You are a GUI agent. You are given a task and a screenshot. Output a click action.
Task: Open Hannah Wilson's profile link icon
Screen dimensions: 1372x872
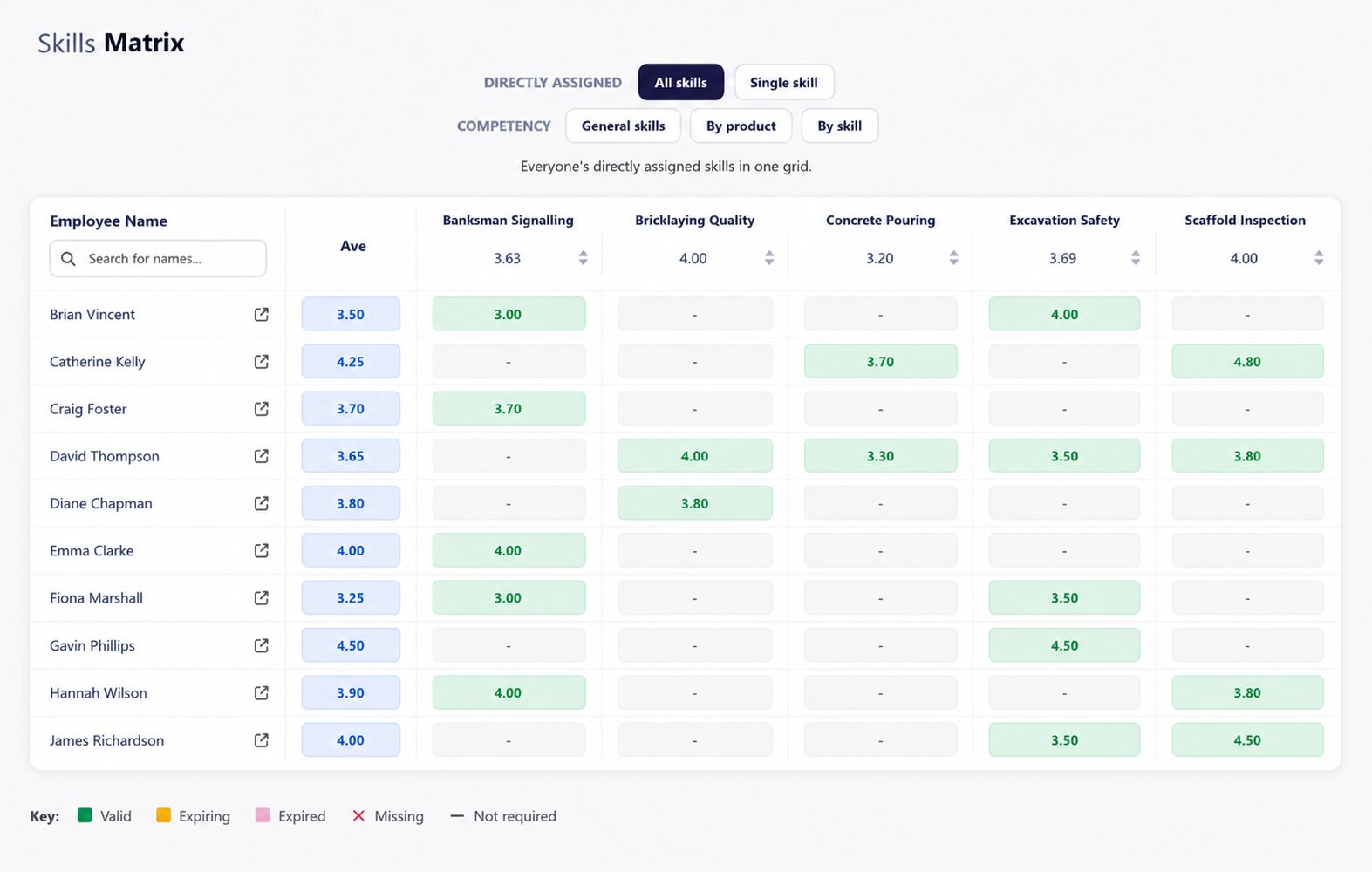[261, 693]
